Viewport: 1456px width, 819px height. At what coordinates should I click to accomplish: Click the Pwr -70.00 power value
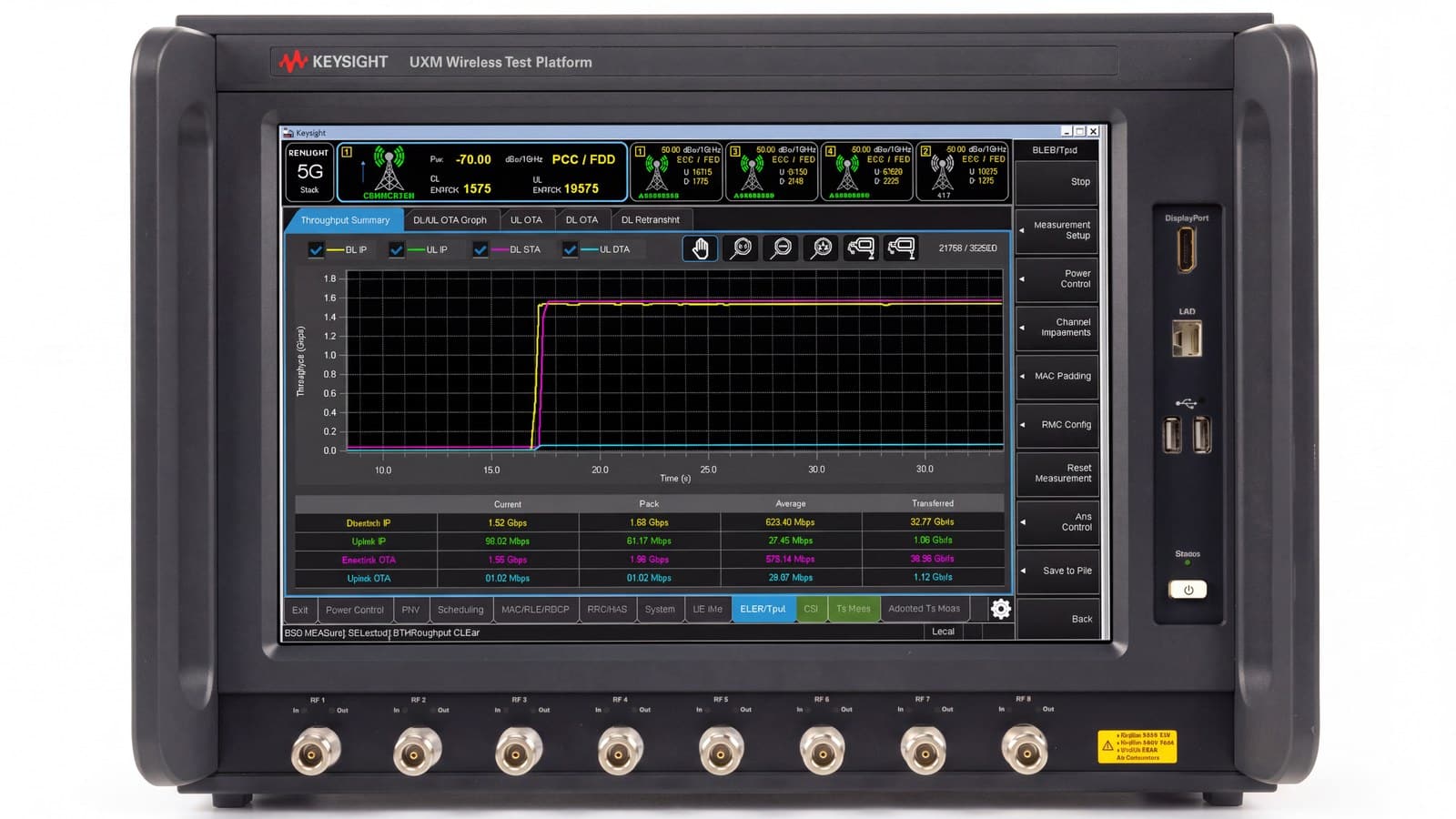click(472, 159)
